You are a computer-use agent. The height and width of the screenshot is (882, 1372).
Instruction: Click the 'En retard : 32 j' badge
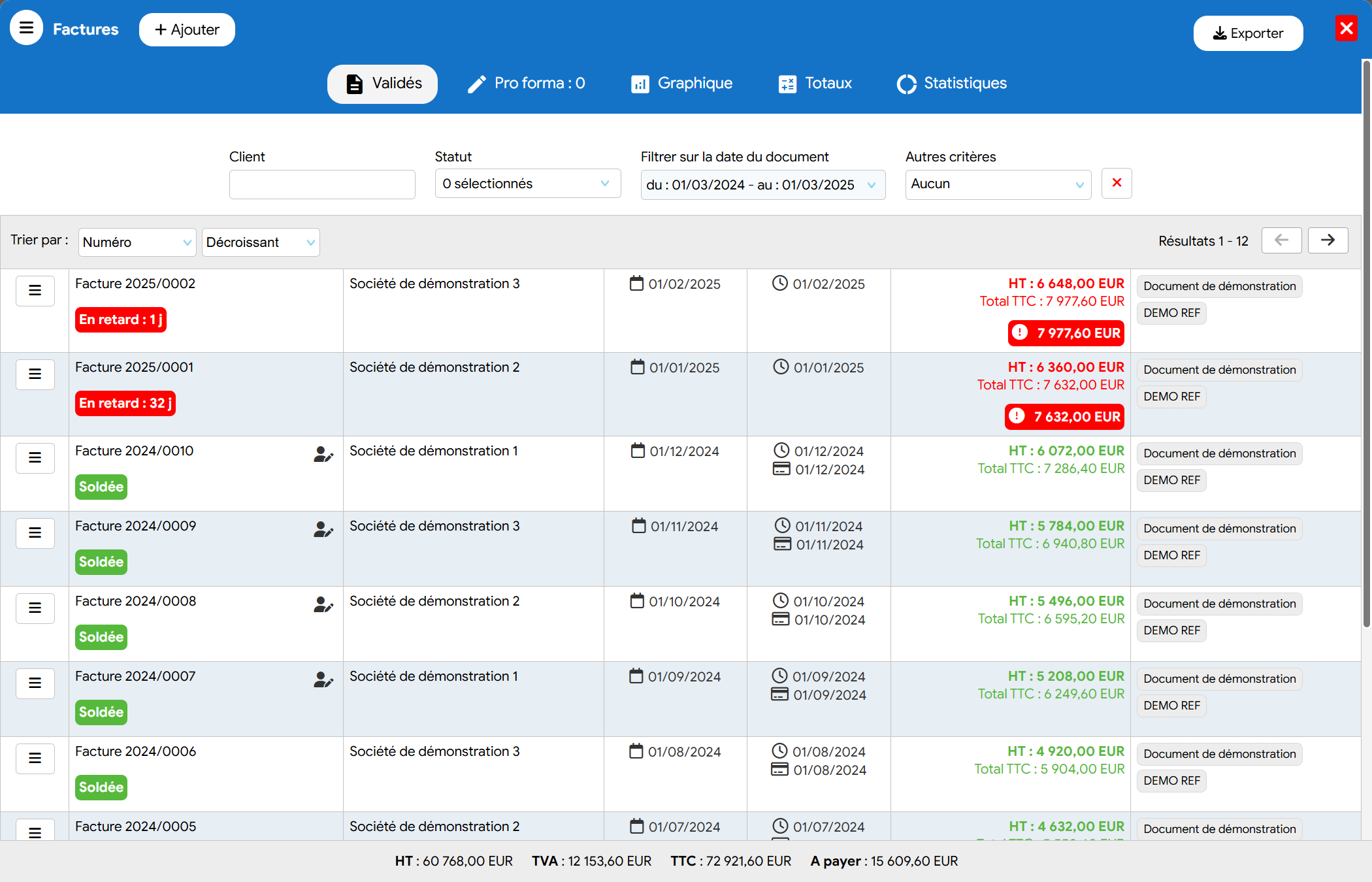[x=125, y=403]
